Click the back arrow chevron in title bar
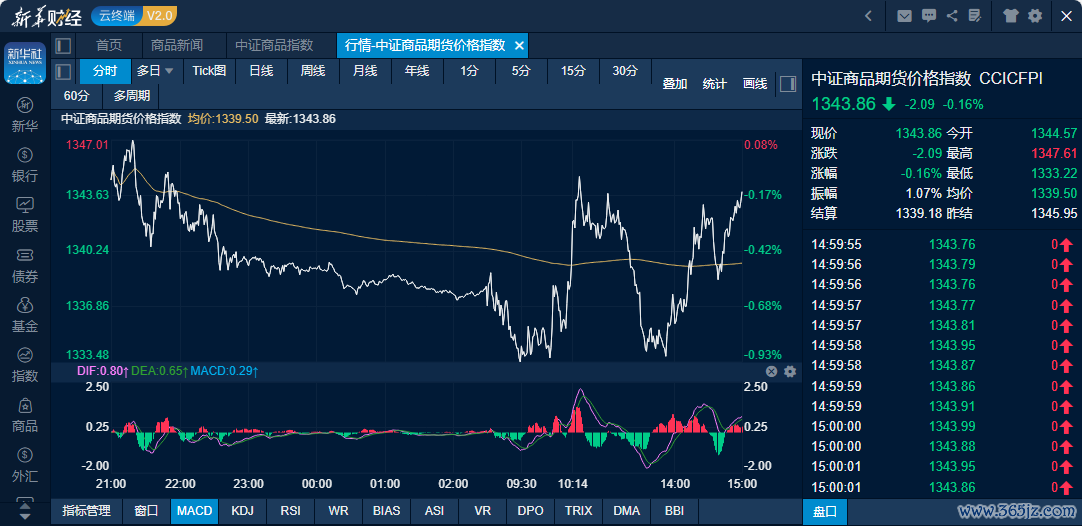Screen dimensions: 1082x526 869,16
